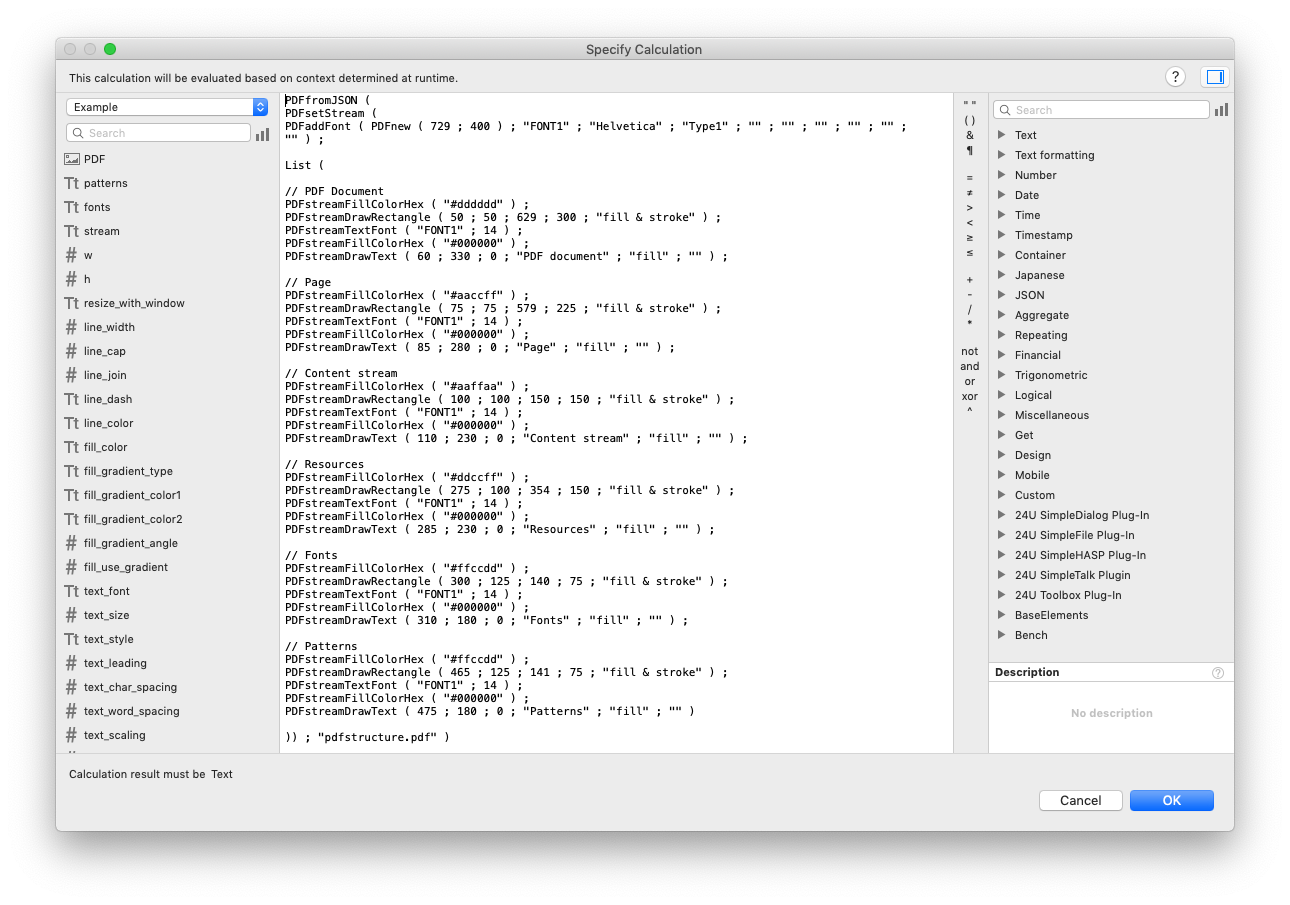Select the text_leading field

pyautogui.click(x=115, y=663)
